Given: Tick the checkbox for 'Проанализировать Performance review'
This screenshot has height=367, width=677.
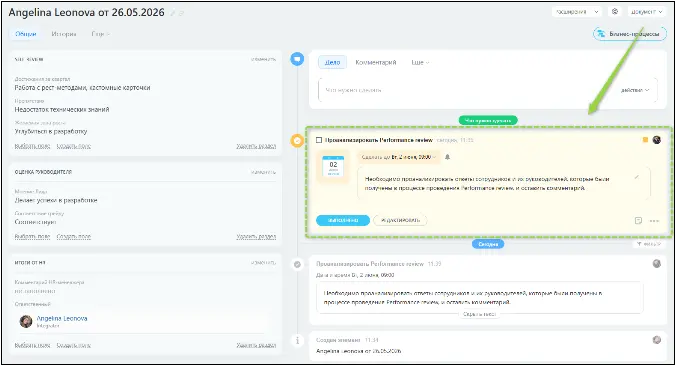Looking at the screenshot, I should pos(319,140).
